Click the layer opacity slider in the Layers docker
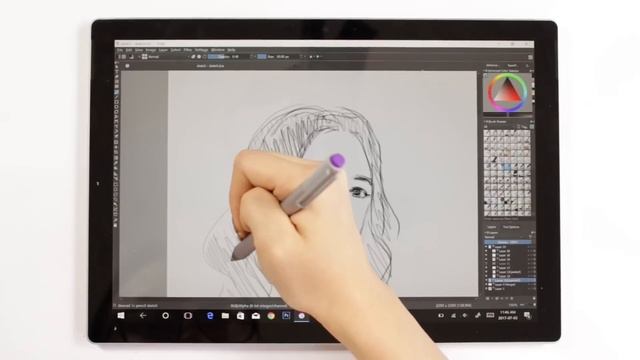The image size is (640, 360). click(508, 242)
